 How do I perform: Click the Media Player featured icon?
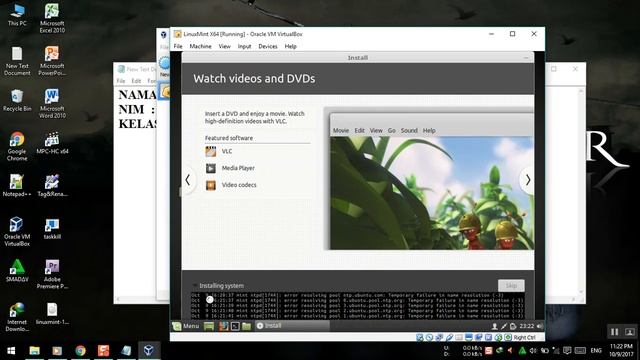click(211, 168)
